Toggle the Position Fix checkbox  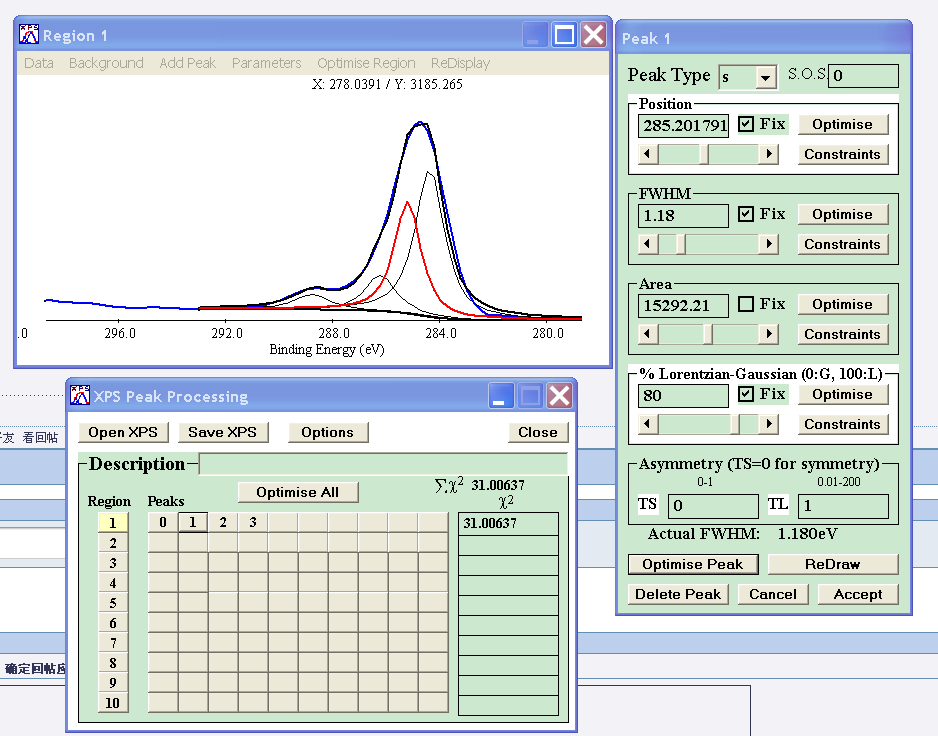pos(745,124)
